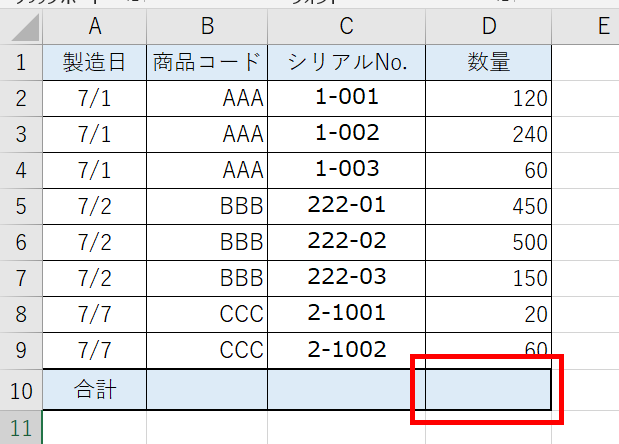Select quantity cell 120
The width and height of the screenshot is (619, 444).
point(489,98)
